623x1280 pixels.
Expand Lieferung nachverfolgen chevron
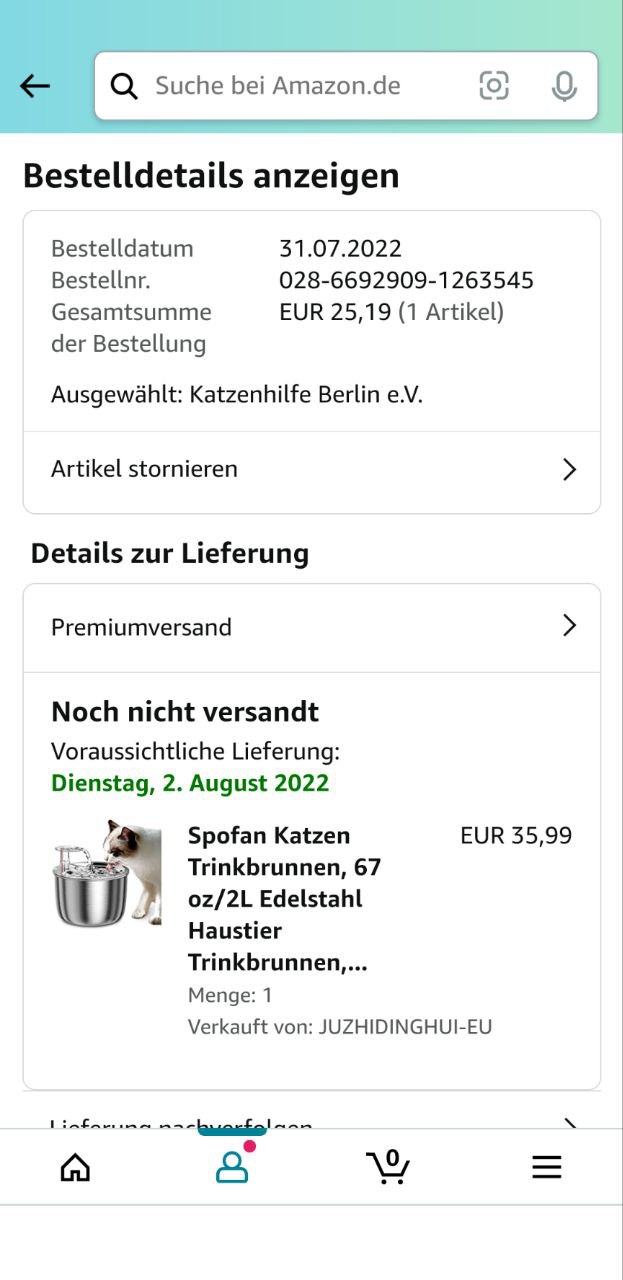click(x=569, y=1124)
